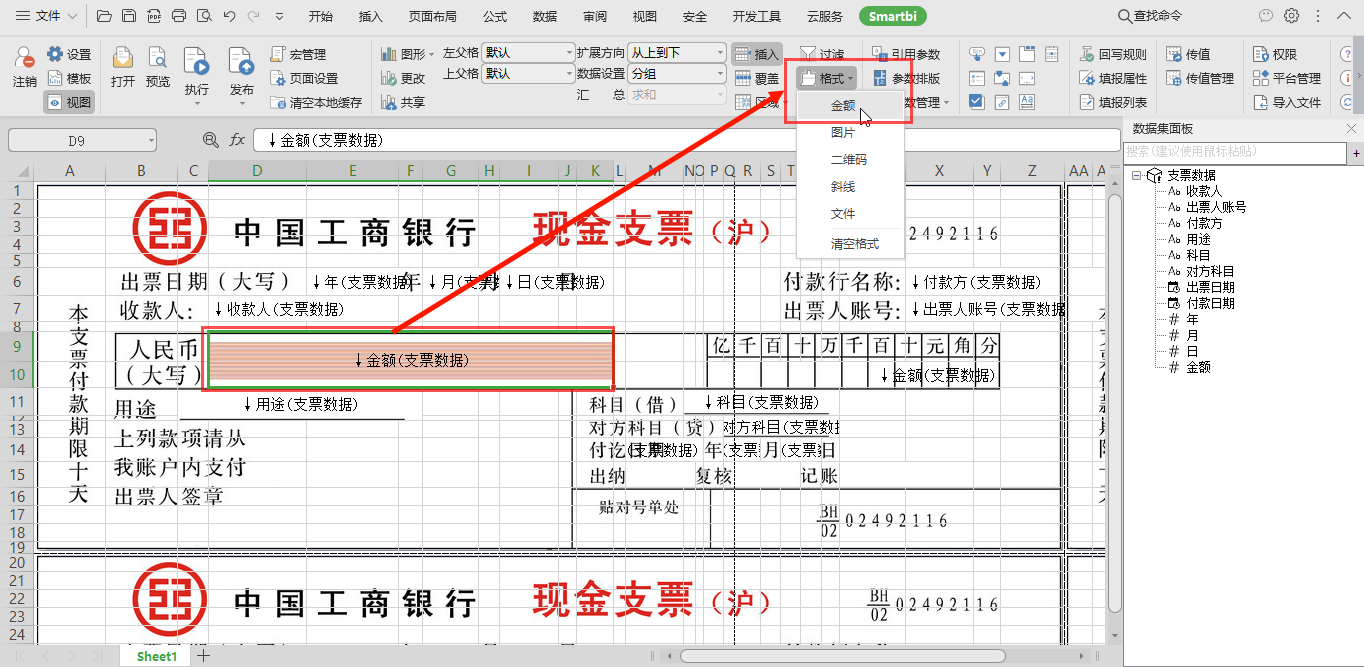
Task: Click 填报列表 fill-in list
Action: (x=1113, y=102)
